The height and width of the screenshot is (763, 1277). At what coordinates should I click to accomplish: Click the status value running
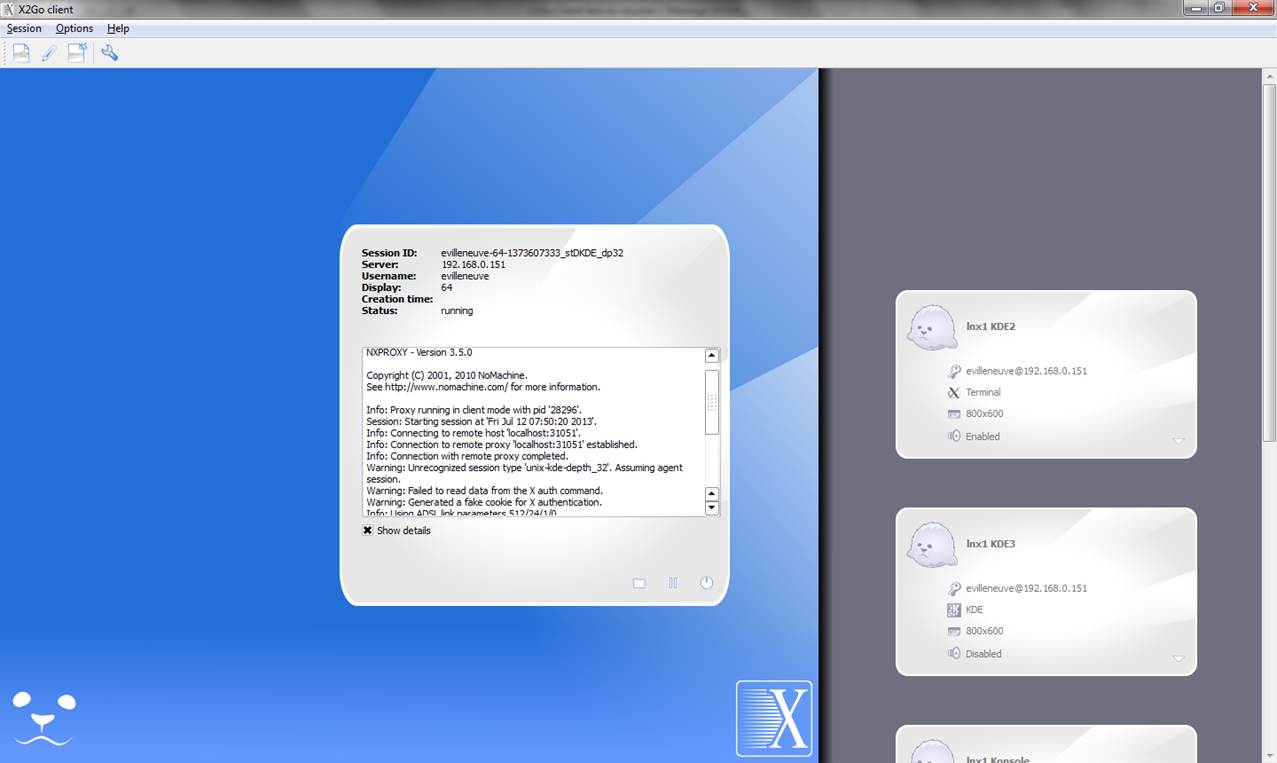pos(457,311)
